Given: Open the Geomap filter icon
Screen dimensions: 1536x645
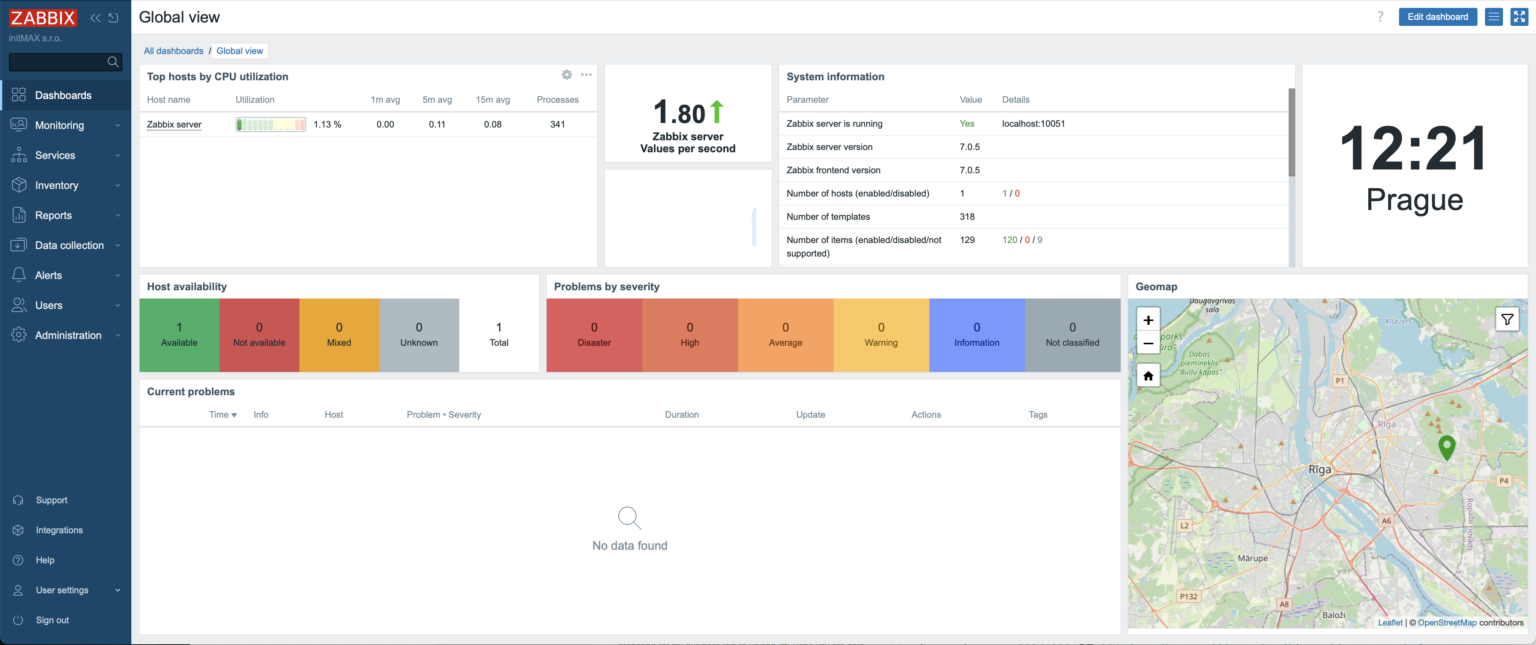Looking at the screenshot, I should tap(1507, 318).
